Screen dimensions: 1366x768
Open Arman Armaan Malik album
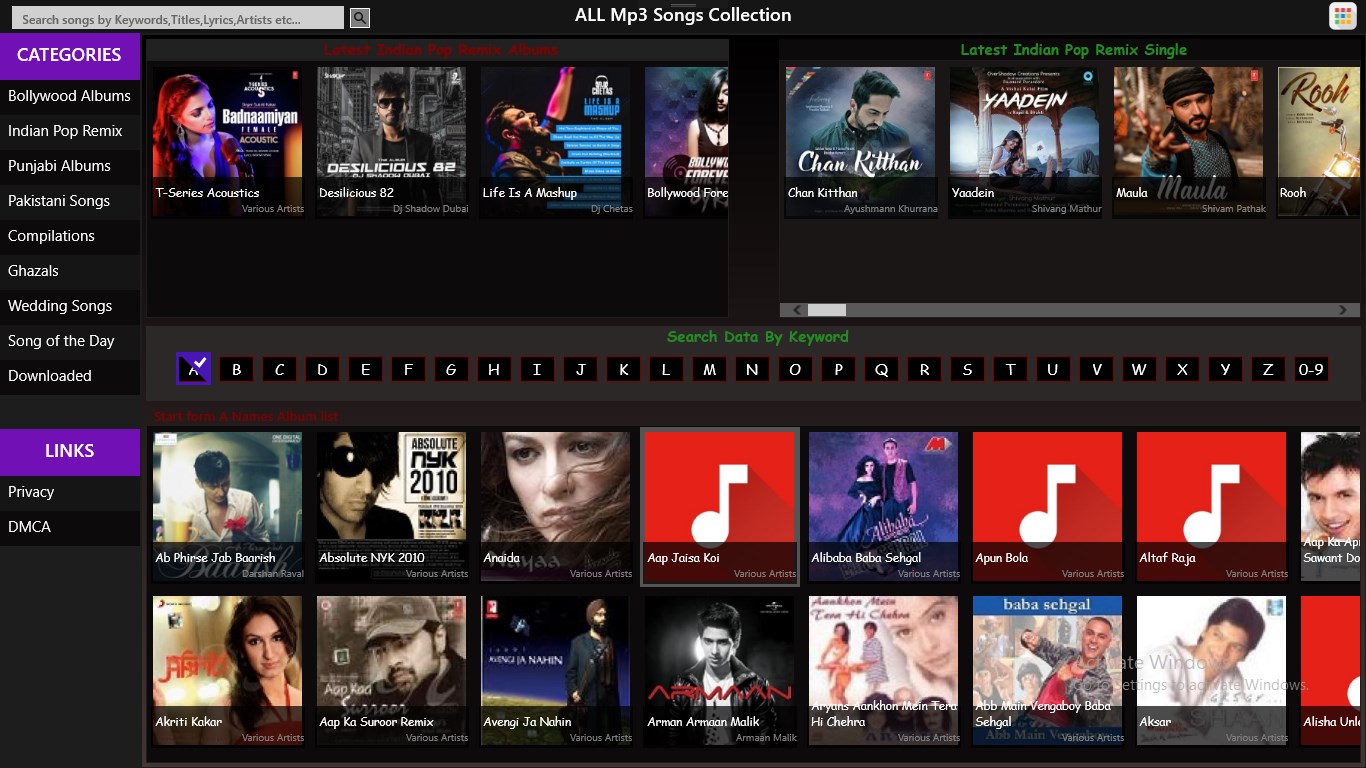coord(720,670)
